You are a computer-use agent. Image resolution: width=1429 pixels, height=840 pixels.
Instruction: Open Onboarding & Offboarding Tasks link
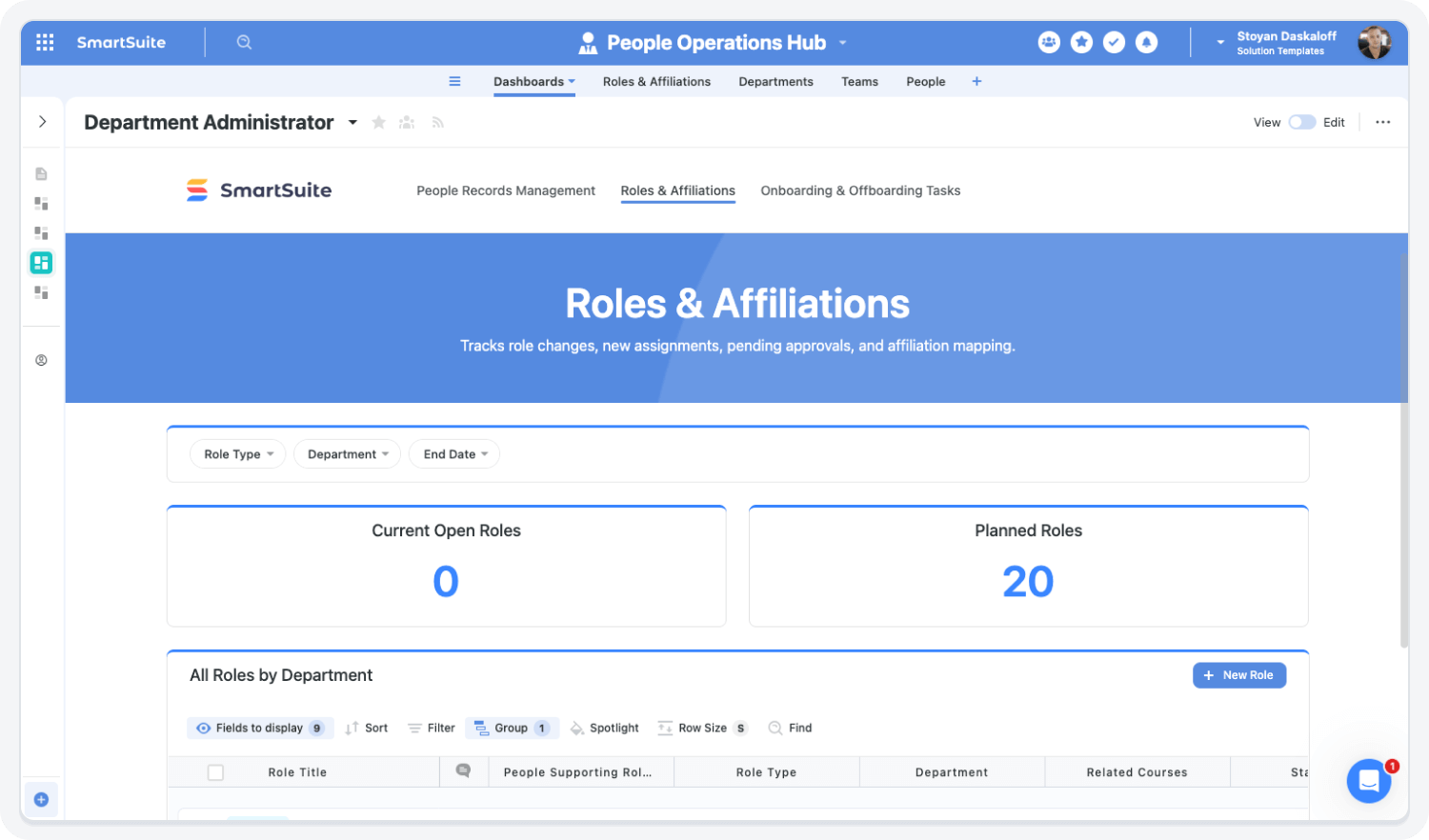[x=860, y=190]
